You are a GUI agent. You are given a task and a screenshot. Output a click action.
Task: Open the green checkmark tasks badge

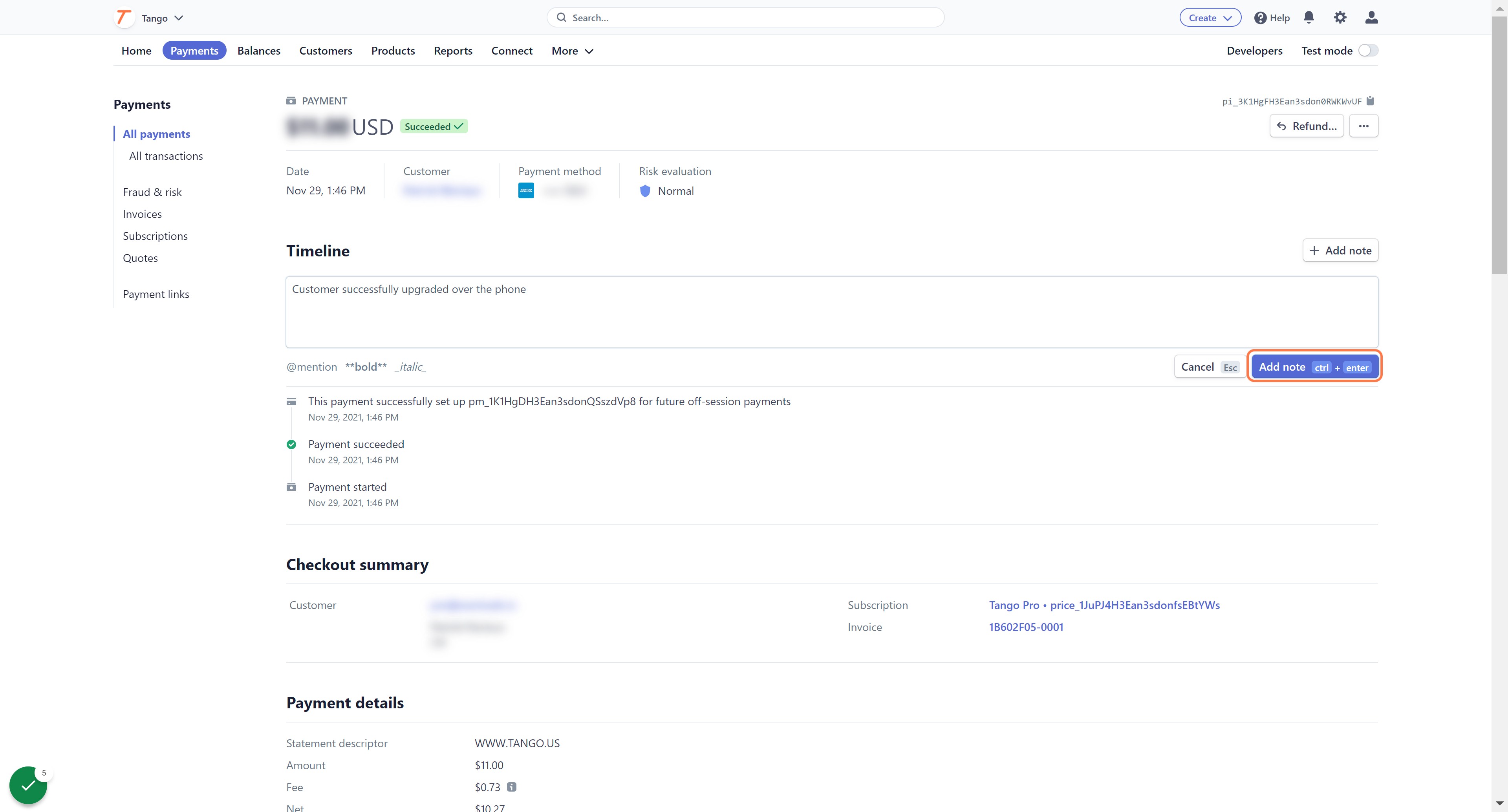point(29,785)
